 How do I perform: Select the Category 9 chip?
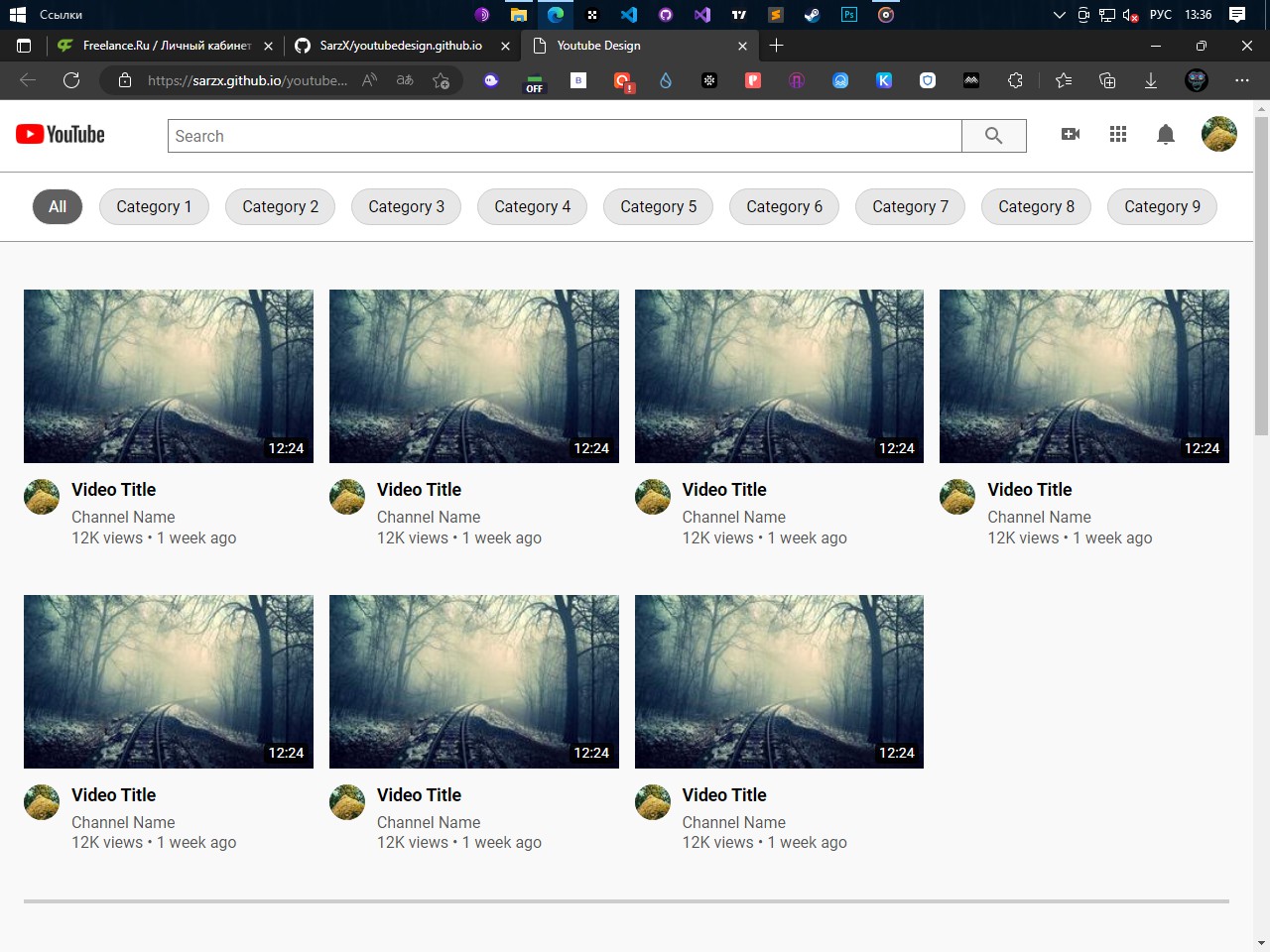(1162, 206)
